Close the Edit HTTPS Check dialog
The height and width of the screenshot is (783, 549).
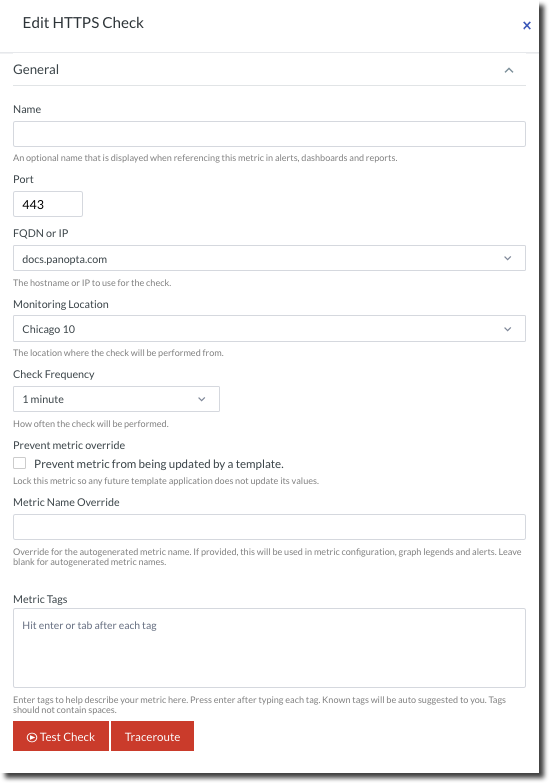(527, 25)
